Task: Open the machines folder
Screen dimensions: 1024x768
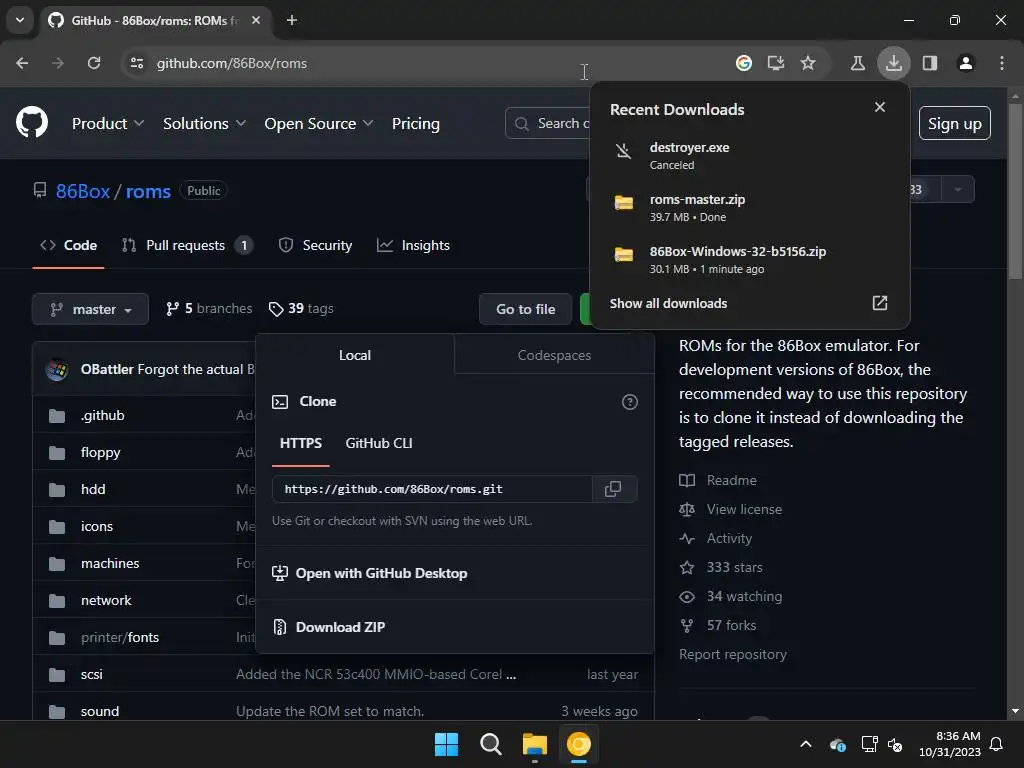Action: tap(110, 563)
